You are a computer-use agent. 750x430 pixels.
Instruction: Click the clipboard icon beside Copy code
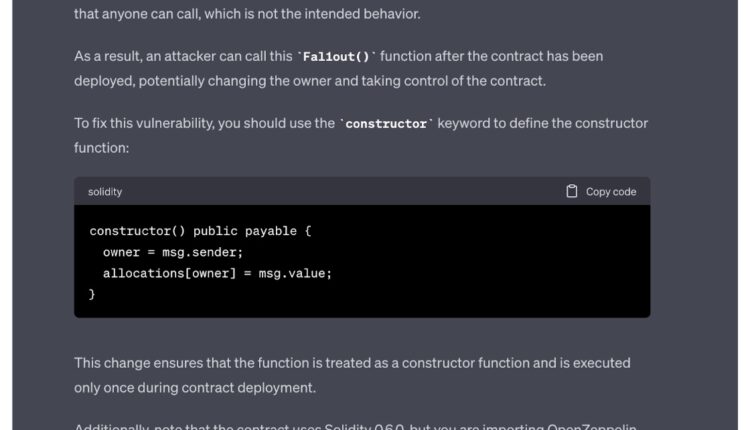coord(572,191)
